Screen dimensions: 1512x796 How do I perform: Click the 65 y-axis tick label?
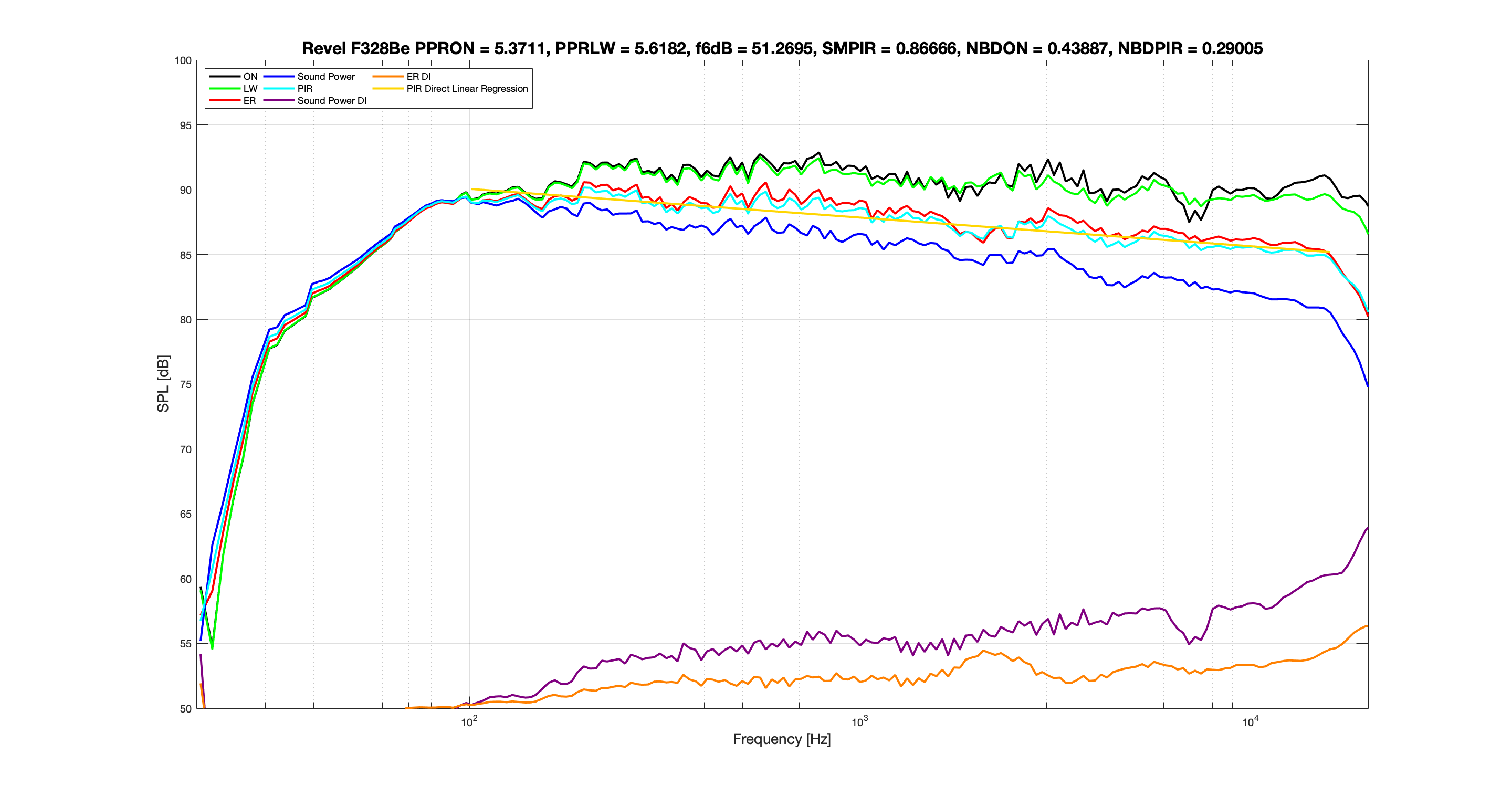pyautogui.click(x=185, y=514)
